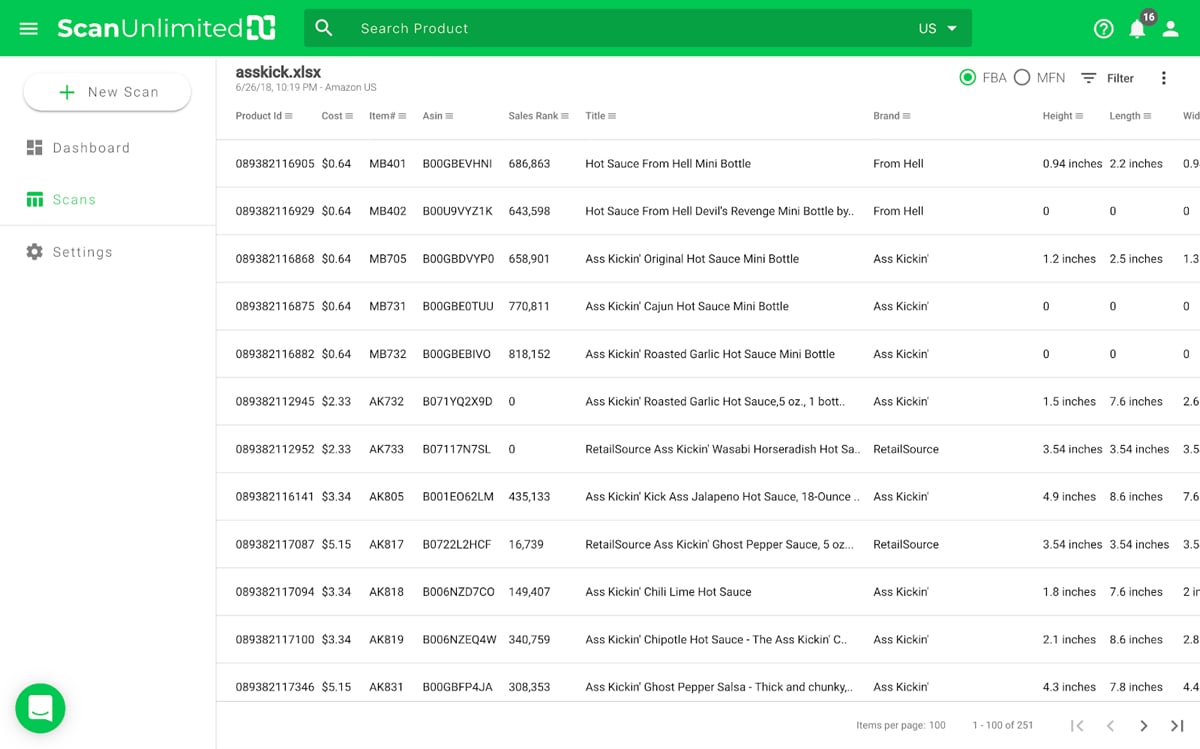The width and height of the screenshot is (1200, 749).
Task: Open Title column menu icon
Action: pos(612,116)
